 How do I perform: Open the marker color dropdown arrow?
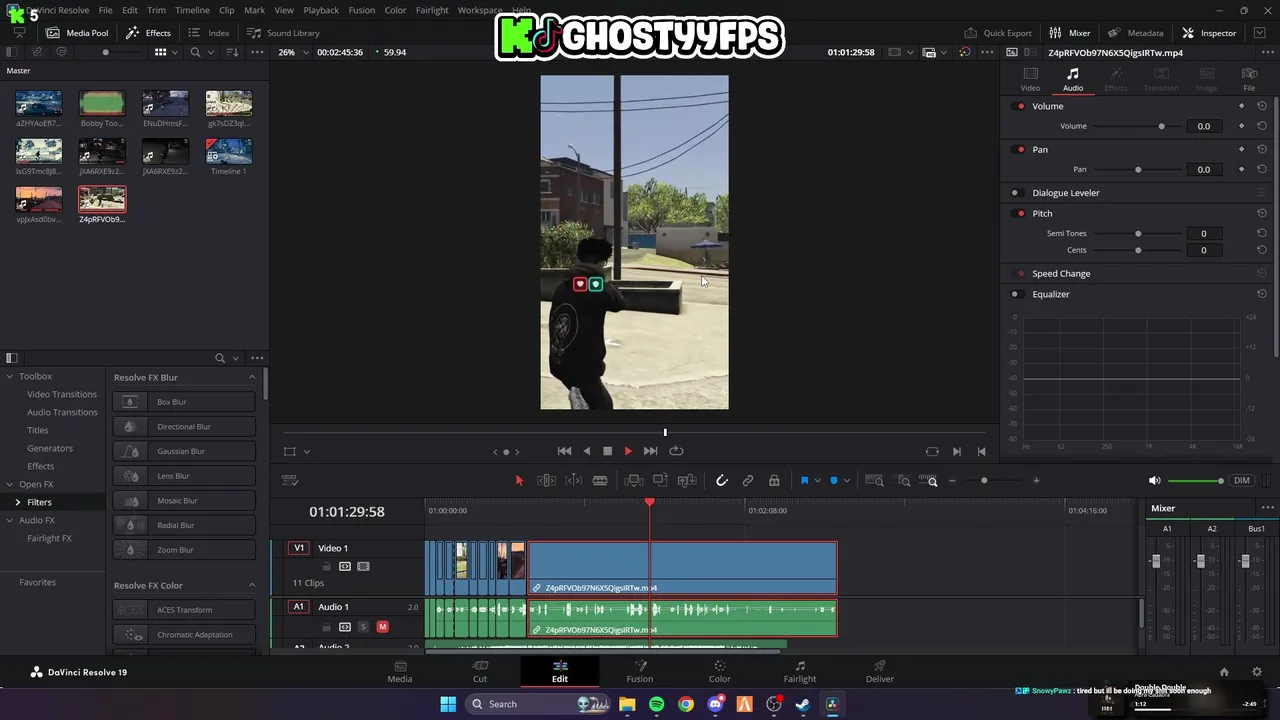point(846,481)
